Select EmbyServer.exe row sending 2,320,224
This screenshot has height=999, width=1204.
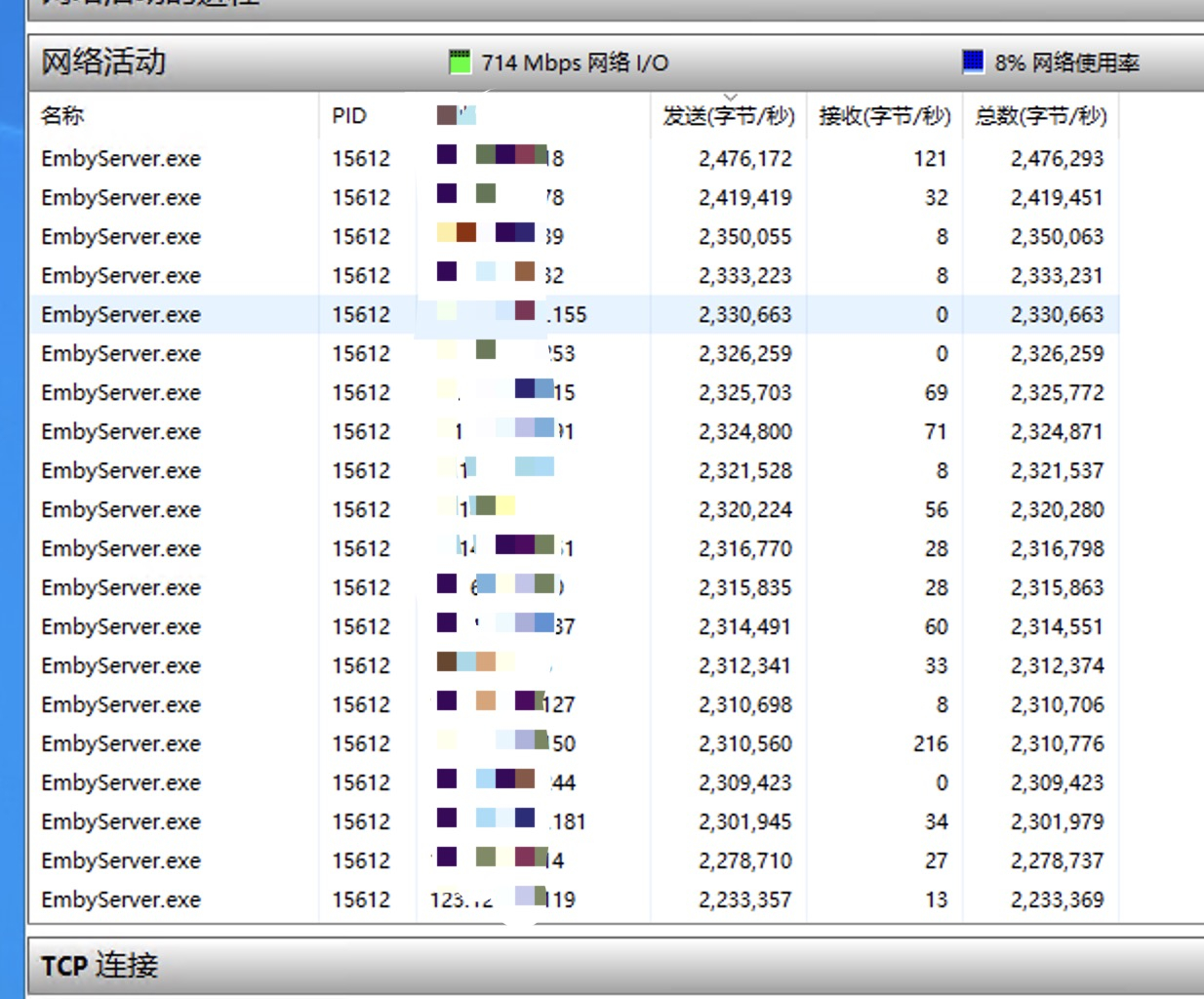pyautogui.click(x=574, y=509)
